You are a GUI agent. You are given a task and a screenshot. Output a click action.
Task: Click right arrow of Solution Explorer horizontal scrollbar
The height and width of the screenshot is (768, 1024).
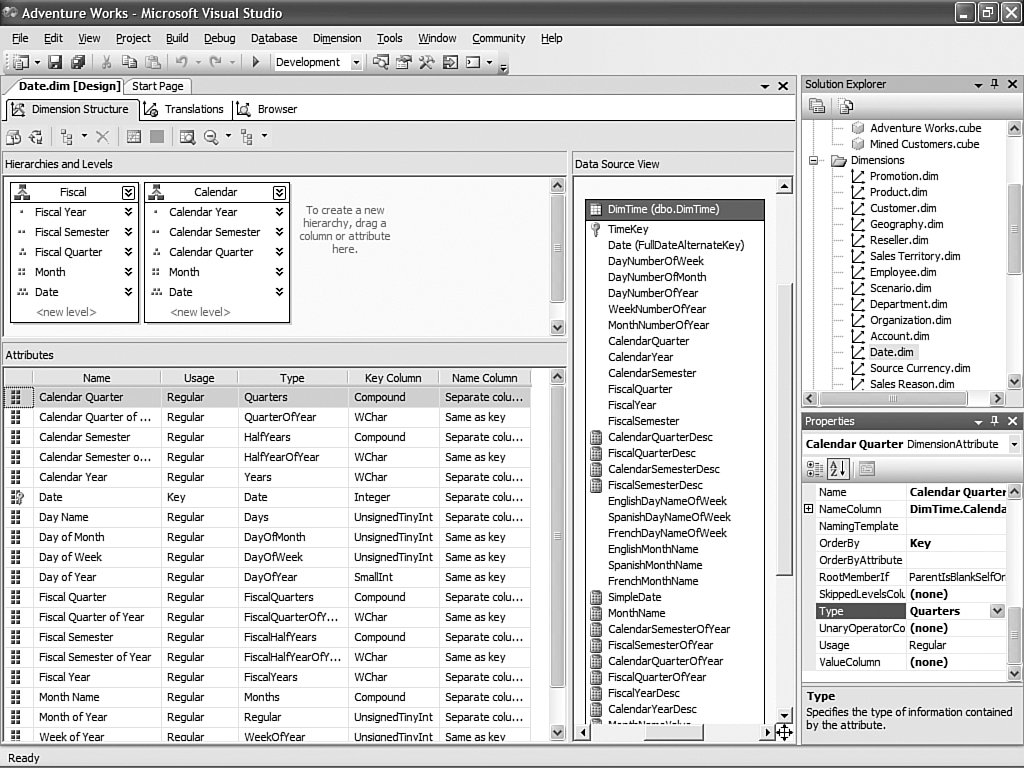pyautogui.click(x=997, y=398)
